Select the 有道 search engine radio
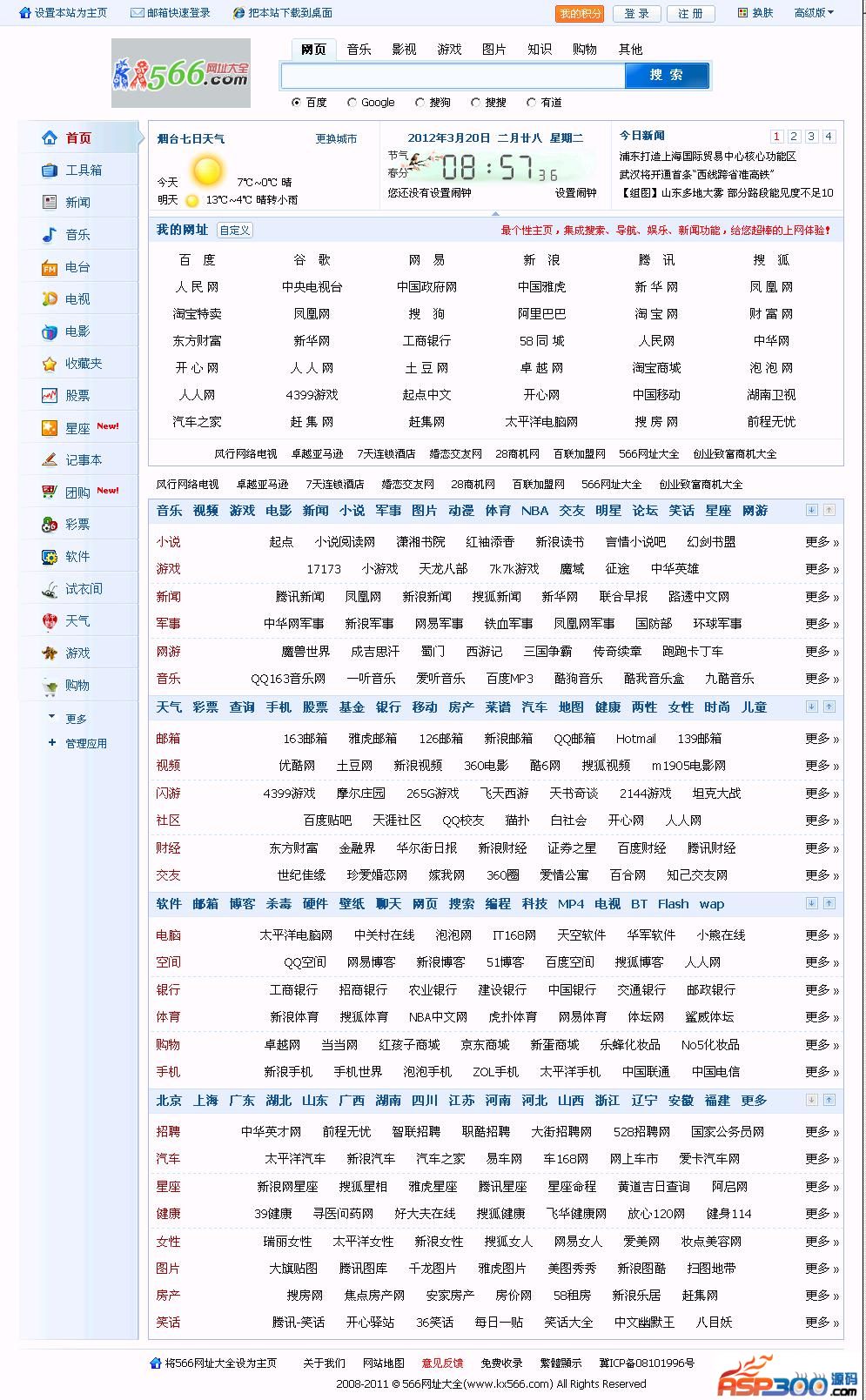The image size is (866, 1400). tap(531, 103)
